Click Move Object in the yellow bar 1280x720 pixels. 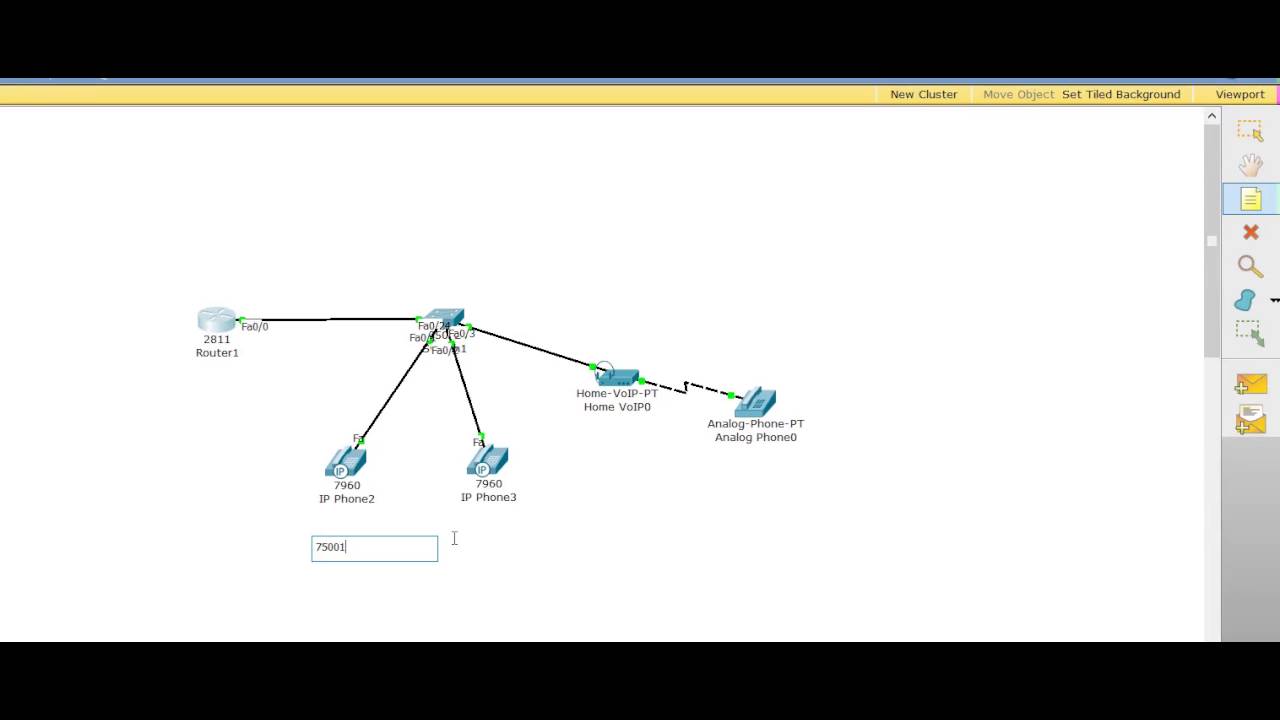(x=1018, y=94)
